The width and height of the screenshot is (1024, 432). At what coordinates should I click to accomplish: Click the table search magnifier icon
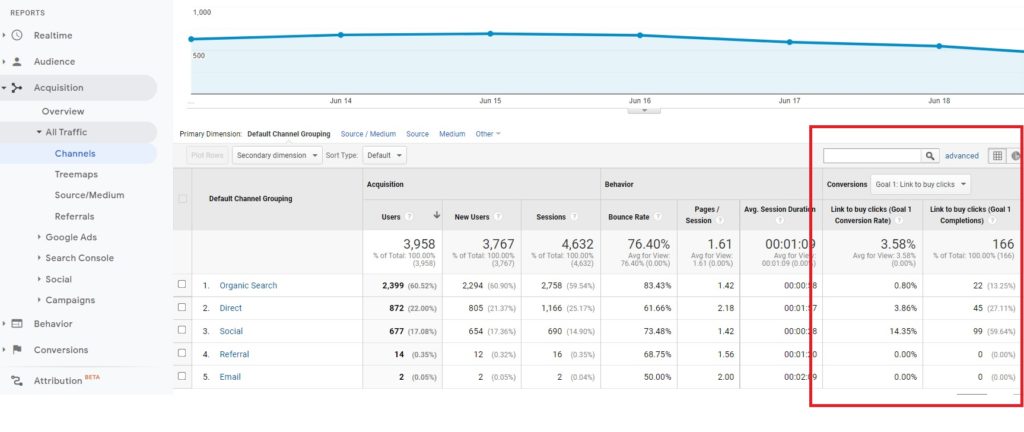click(x=931, y=156)
